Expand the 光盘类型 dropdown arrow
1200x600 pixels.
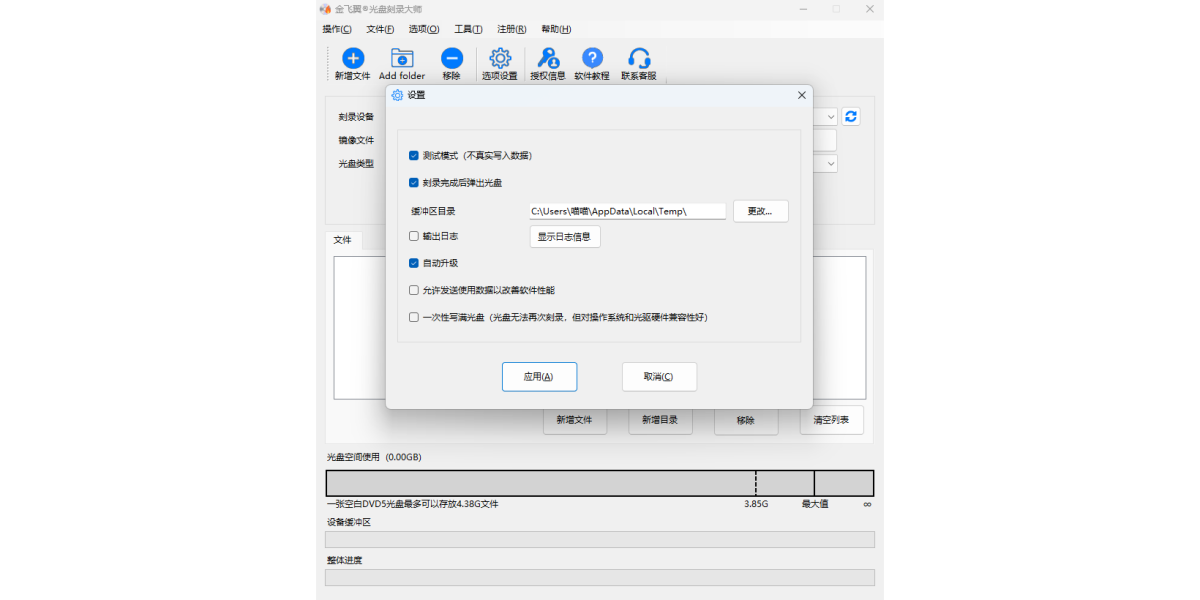(831, 163)
